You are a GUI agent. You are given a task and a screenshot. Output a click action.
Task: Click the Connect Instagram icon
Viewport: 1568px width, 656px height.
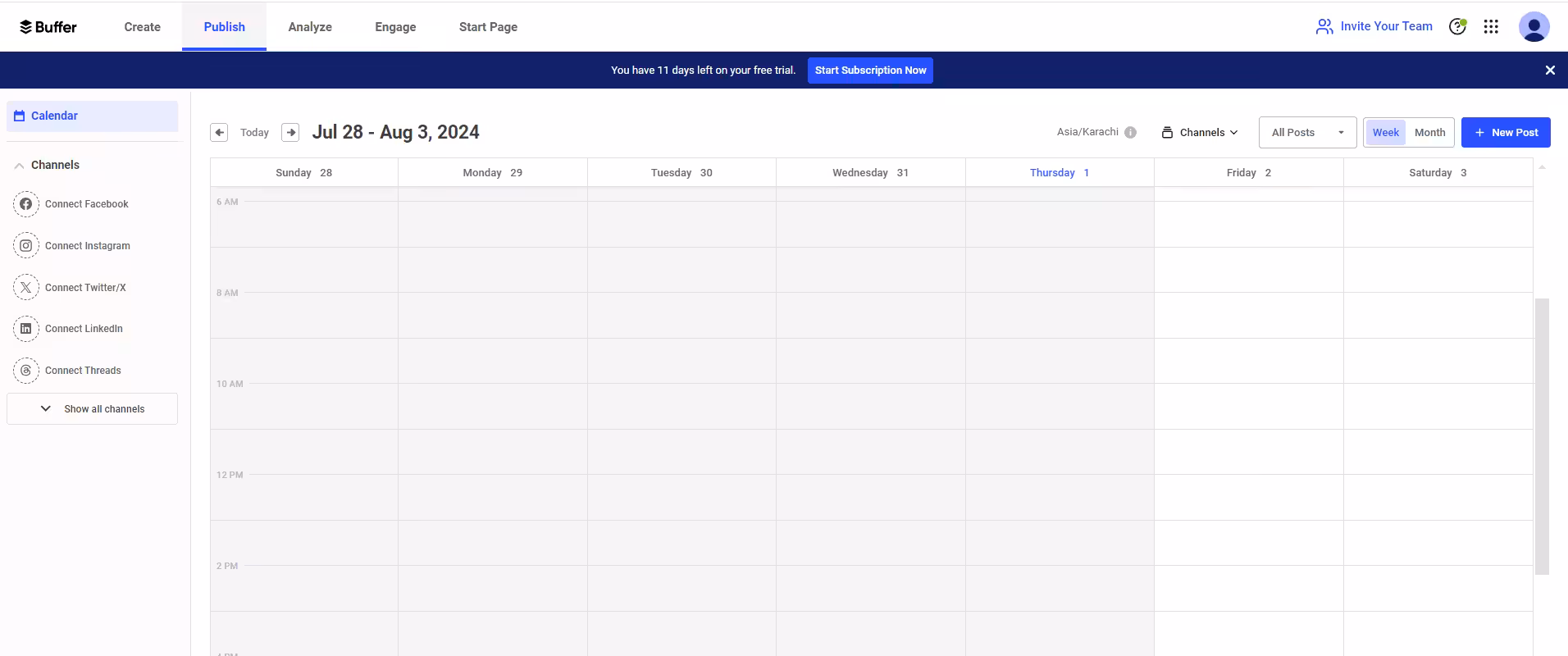(x=26, y=245)
